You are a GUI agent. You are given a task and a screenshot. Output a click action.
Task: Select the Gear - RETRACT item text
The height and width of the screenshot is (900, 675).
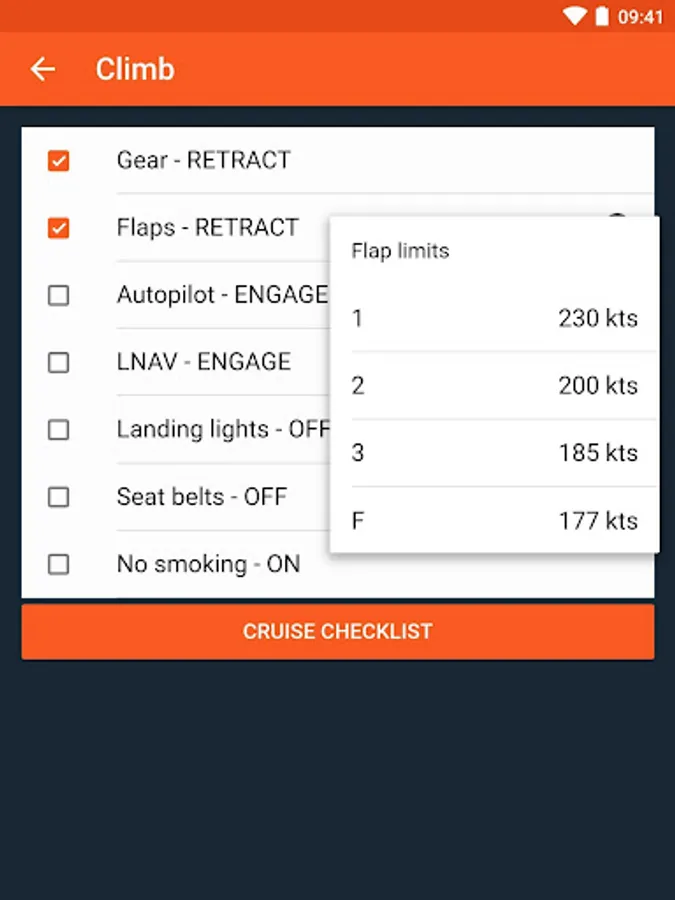204,160
